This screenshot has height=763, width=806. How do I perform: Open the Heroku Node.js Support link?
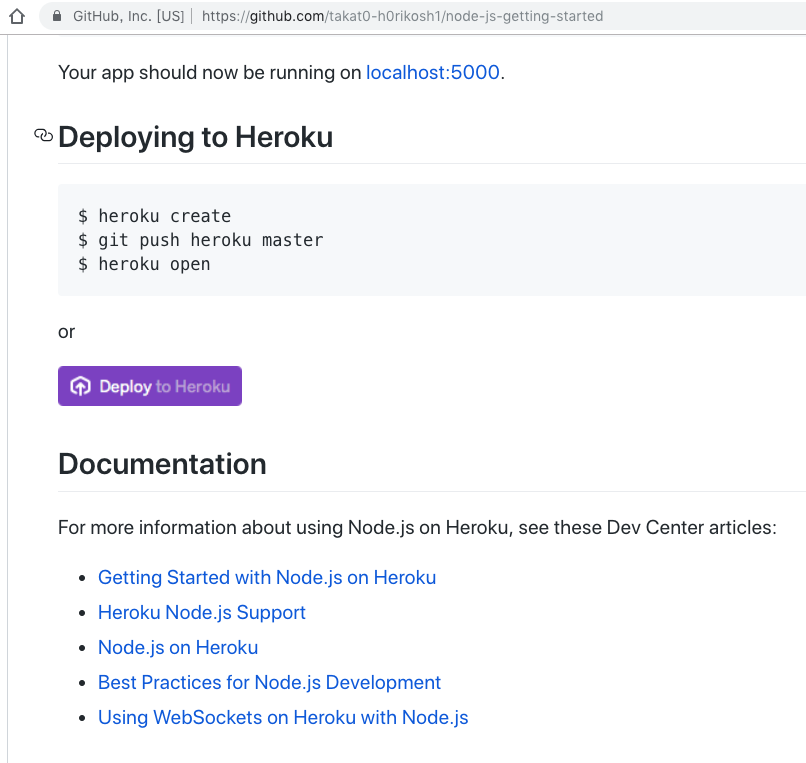202,612
